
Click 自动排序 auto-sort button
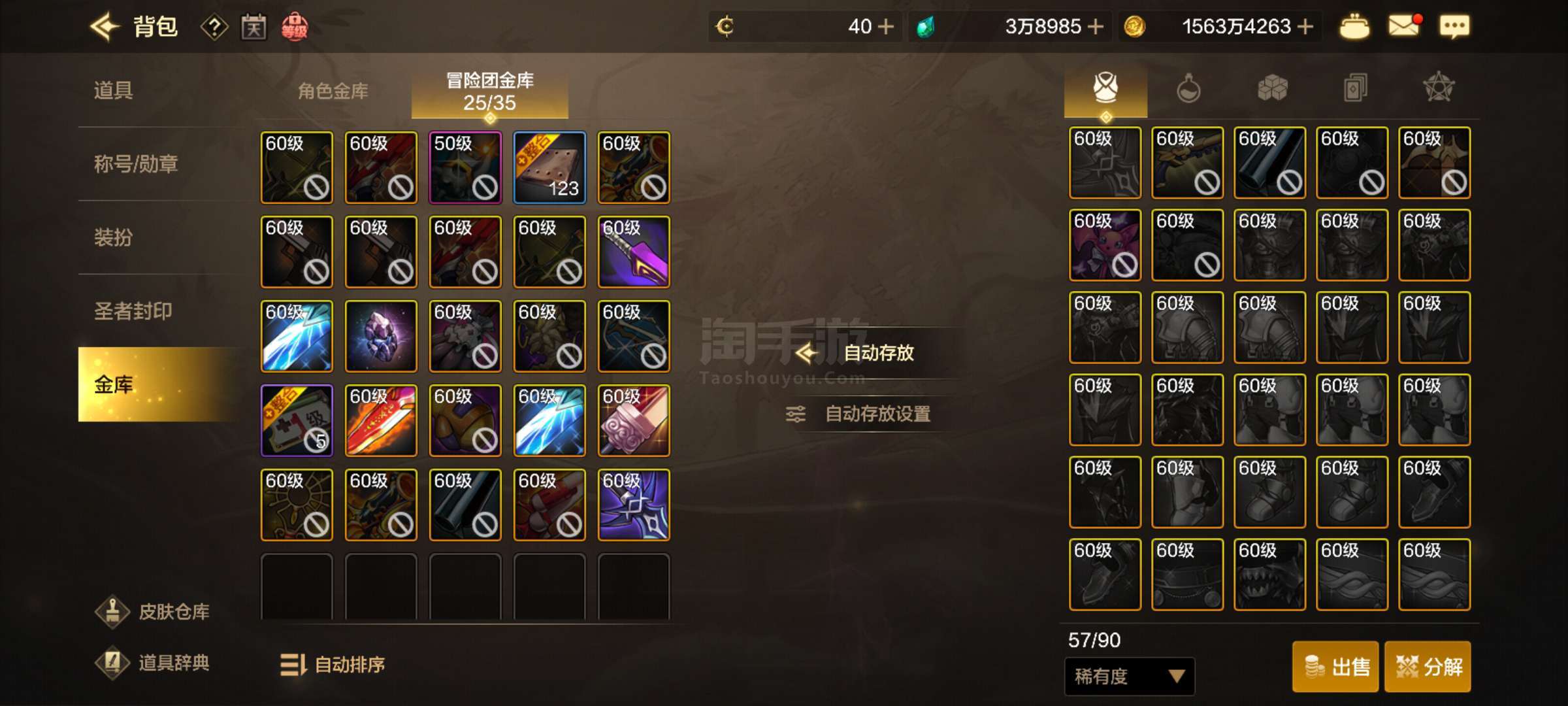[333, 665]
